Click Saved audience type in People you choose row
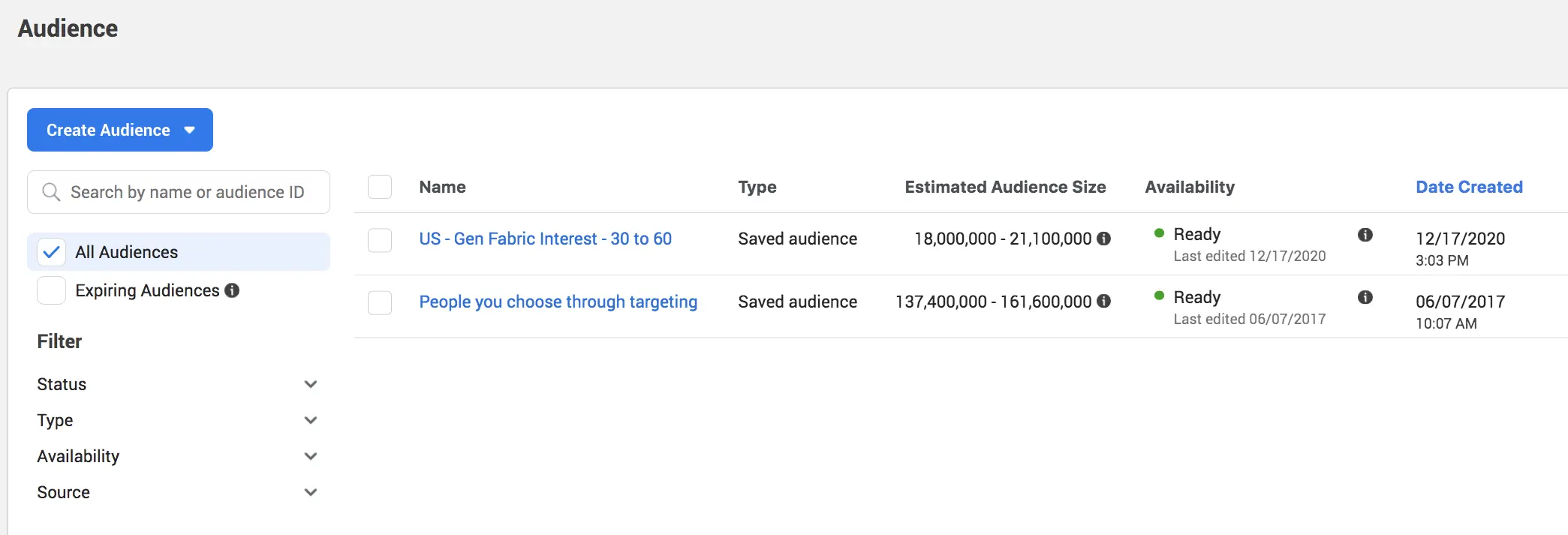This screenshot has height=535, width=1568. (797, 302)
